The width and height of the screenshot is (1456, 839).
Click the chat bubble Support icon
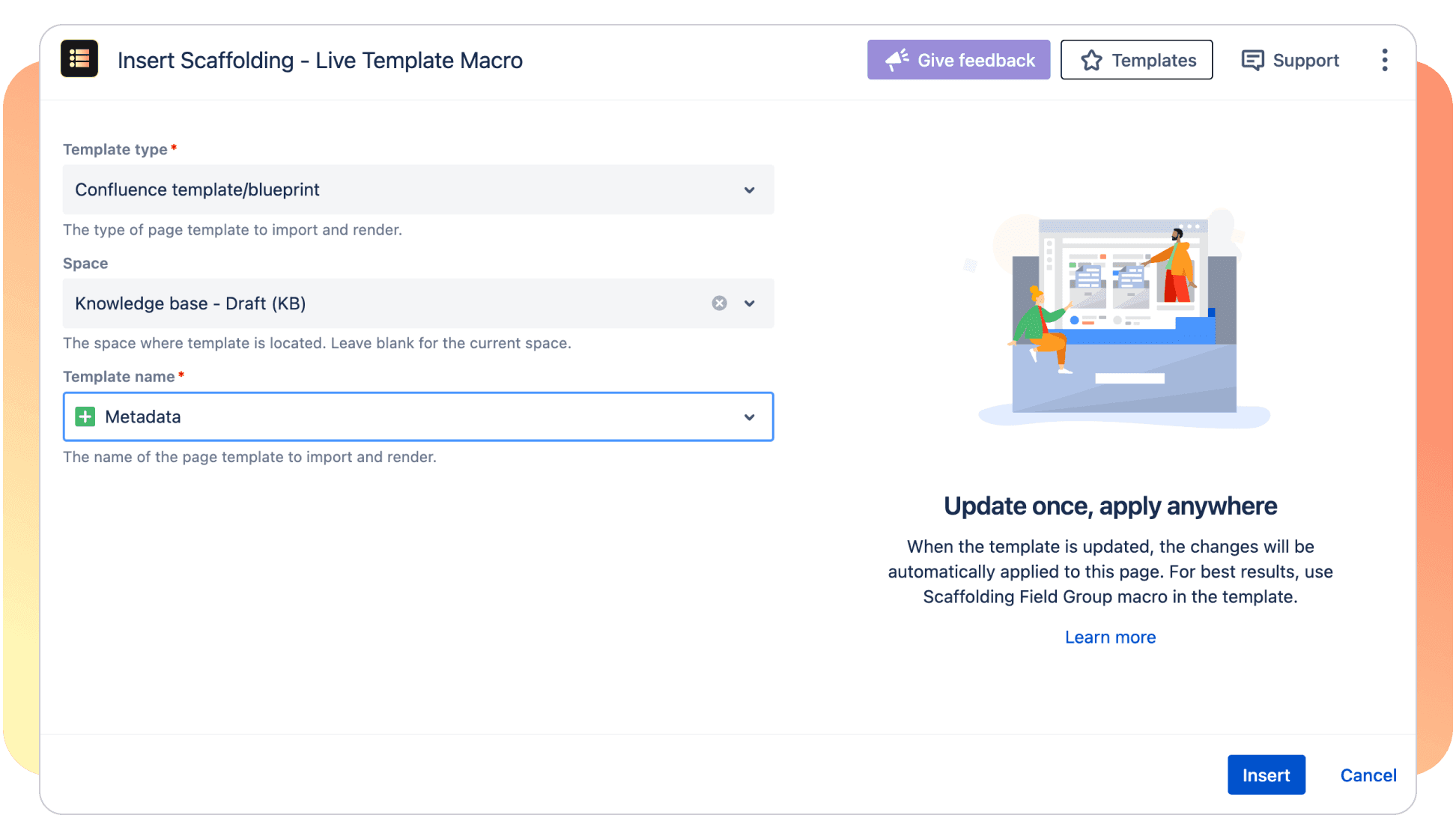(x=1254, y=60)
